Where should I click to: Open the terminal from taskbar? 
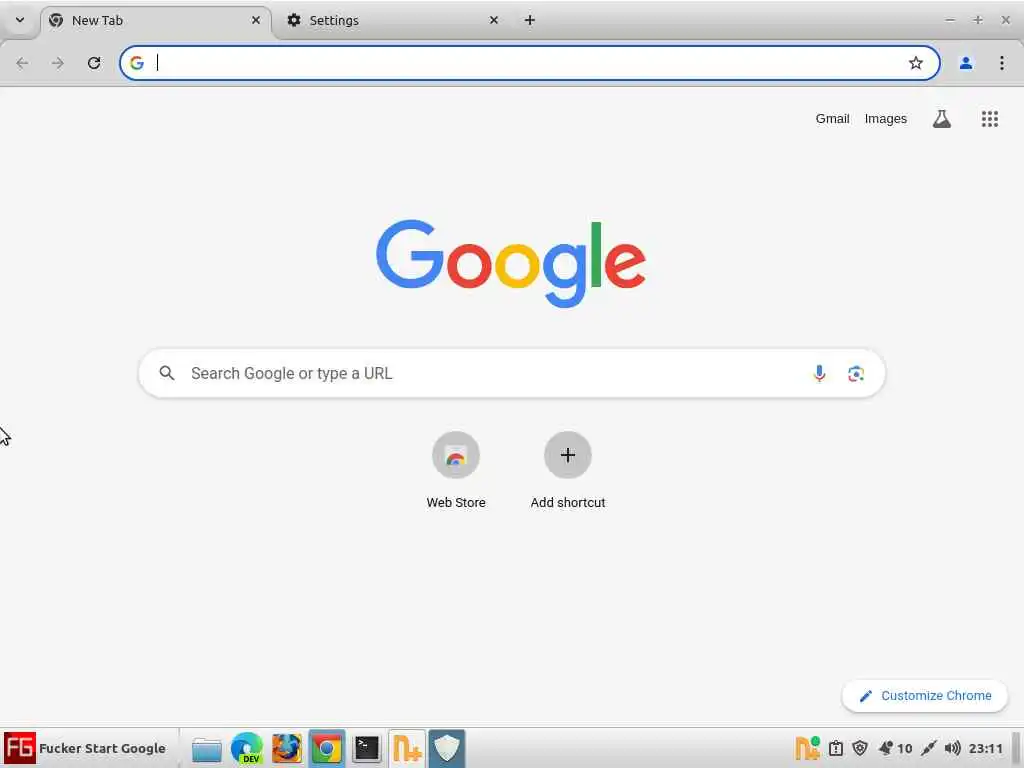click(x=366, y=748)
